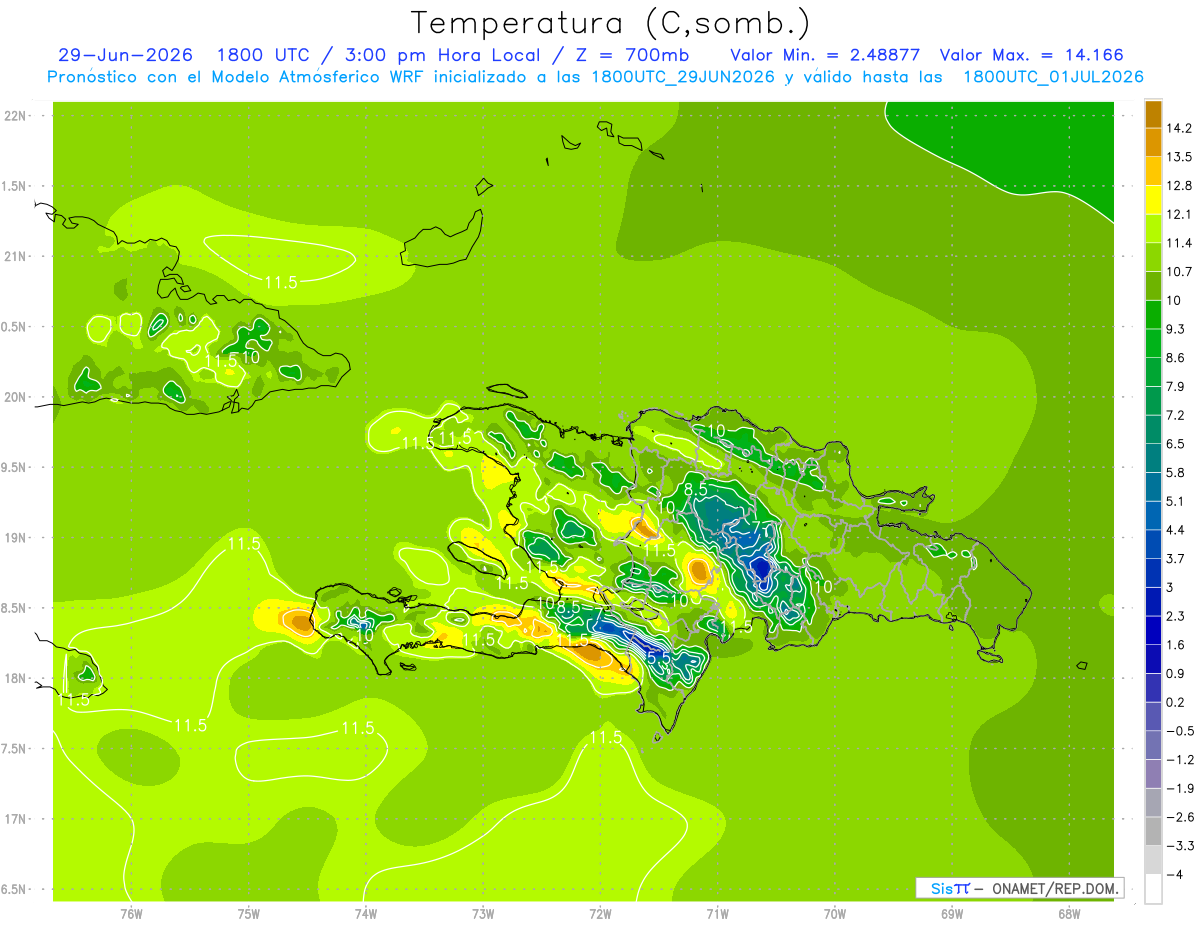Click the '21N' latitude axis label
This screenshot has width=1200, height=927.
[x=16, y=257]
